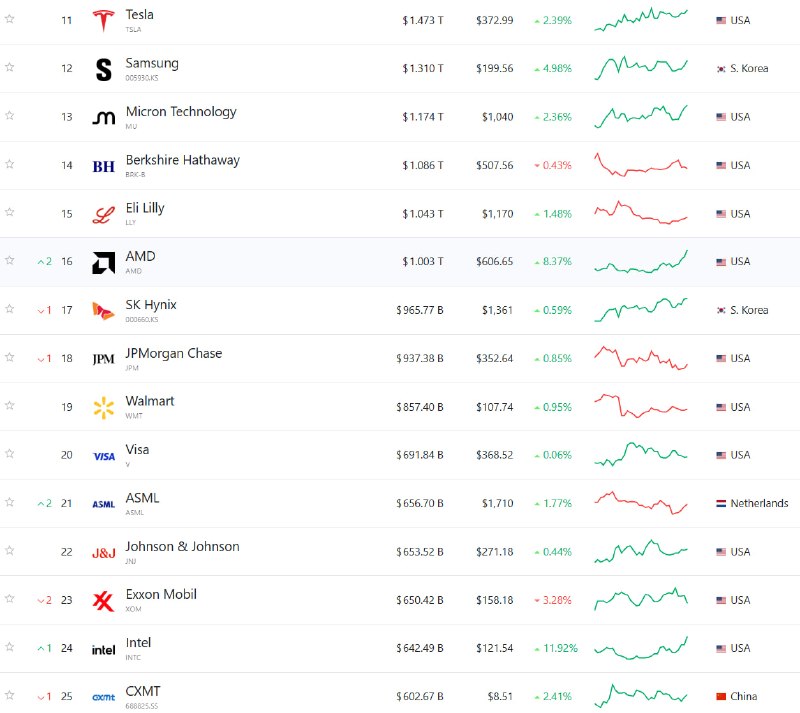Toggle Intel favorite star
The image size is (800, 713).
pyautogui.click(x=9, y=647)
